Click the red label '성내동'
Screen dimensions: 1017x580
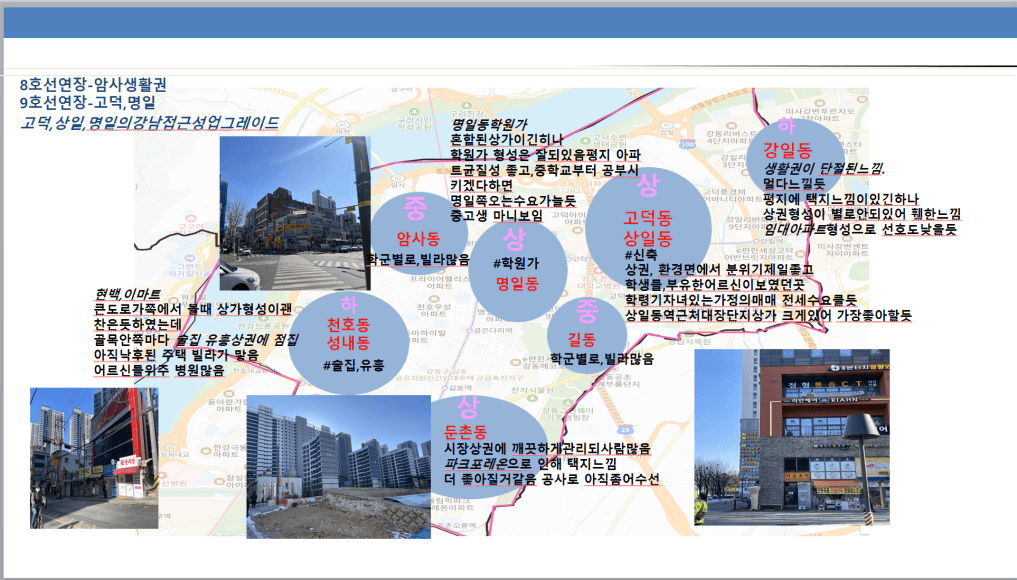(348, 343)
